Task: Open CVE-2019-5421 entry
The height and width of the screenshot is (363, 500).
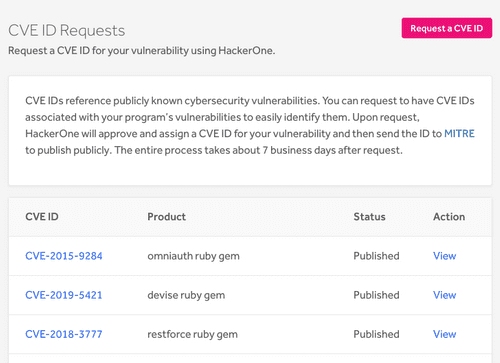Action: point(64,295)
